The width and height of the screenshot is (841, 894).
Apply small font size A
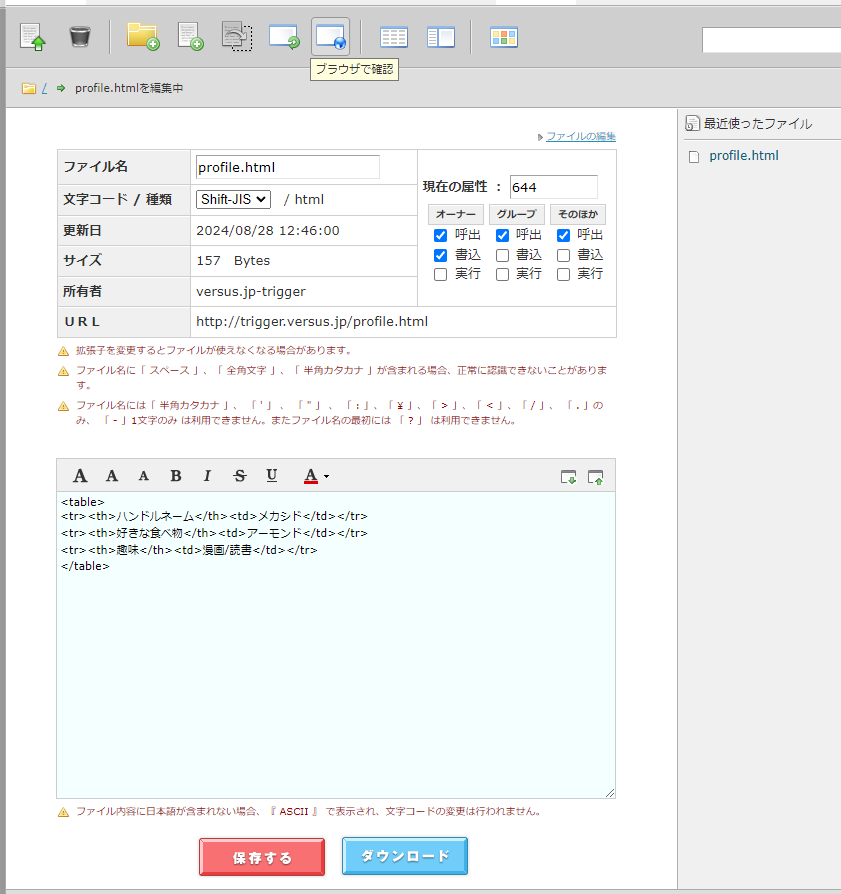pyautogui.click(x=144, y=476)
